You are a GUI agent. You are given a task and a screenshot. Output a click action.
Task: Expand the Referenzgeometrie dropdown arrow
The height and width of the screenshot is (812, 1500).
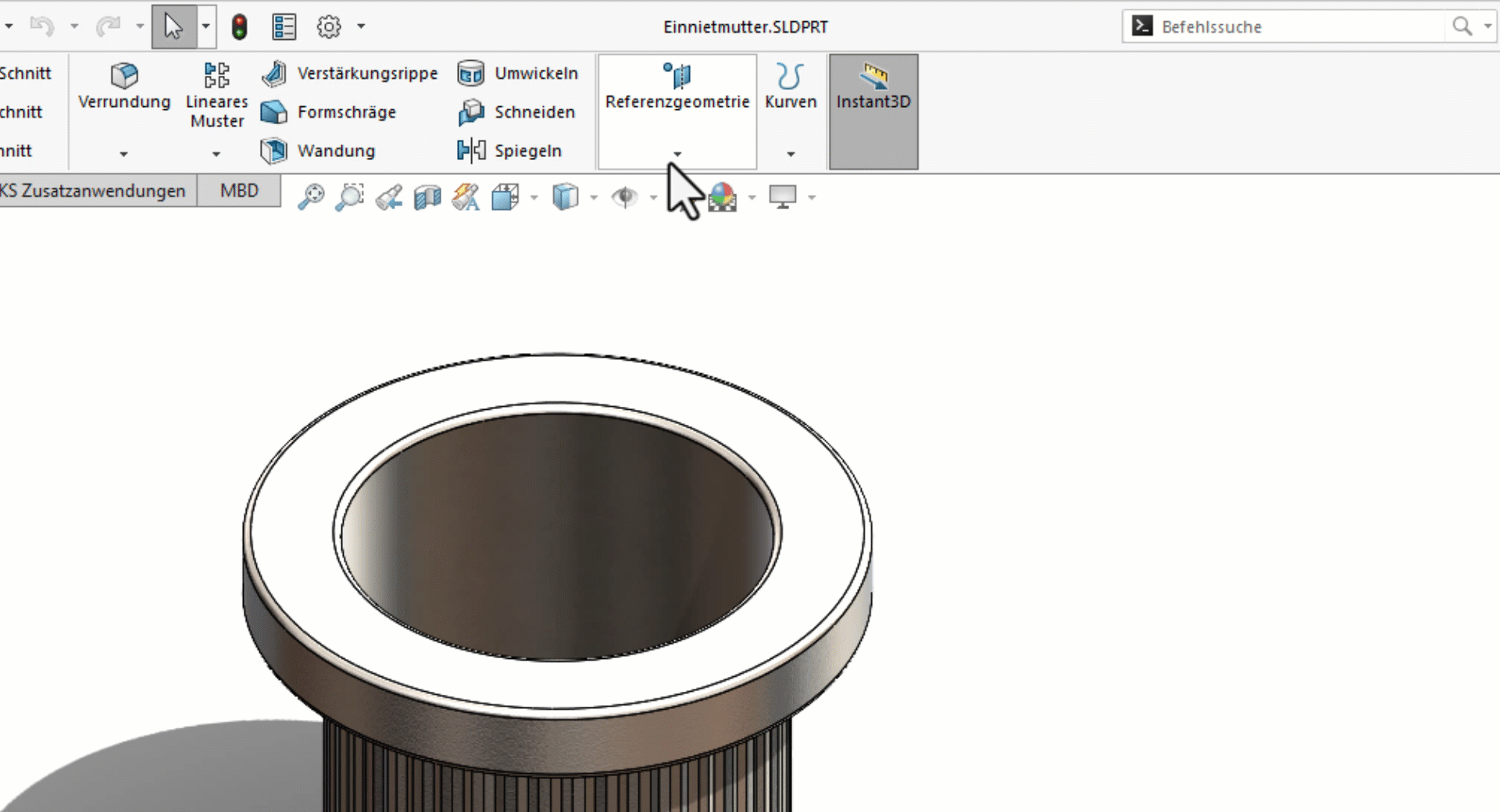(676, 153)
